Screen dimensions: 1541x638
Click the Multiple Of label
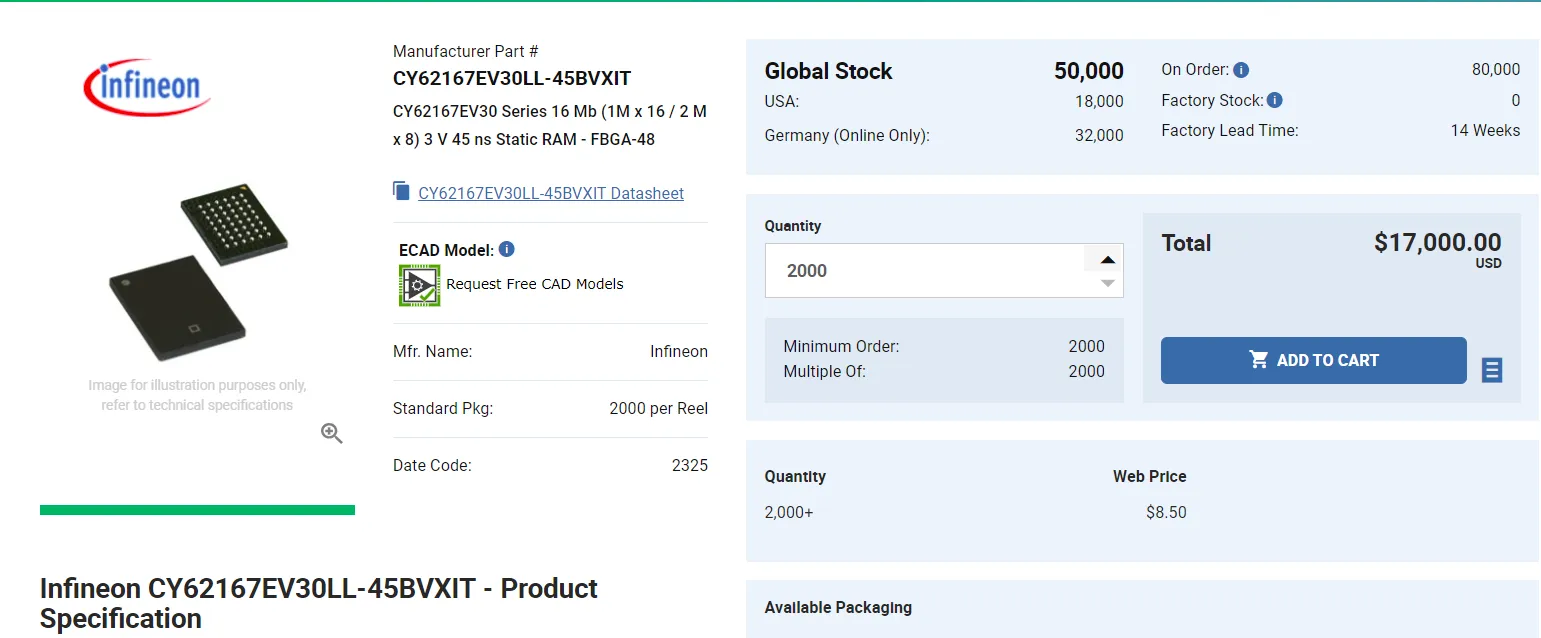(x=825, y=371)
